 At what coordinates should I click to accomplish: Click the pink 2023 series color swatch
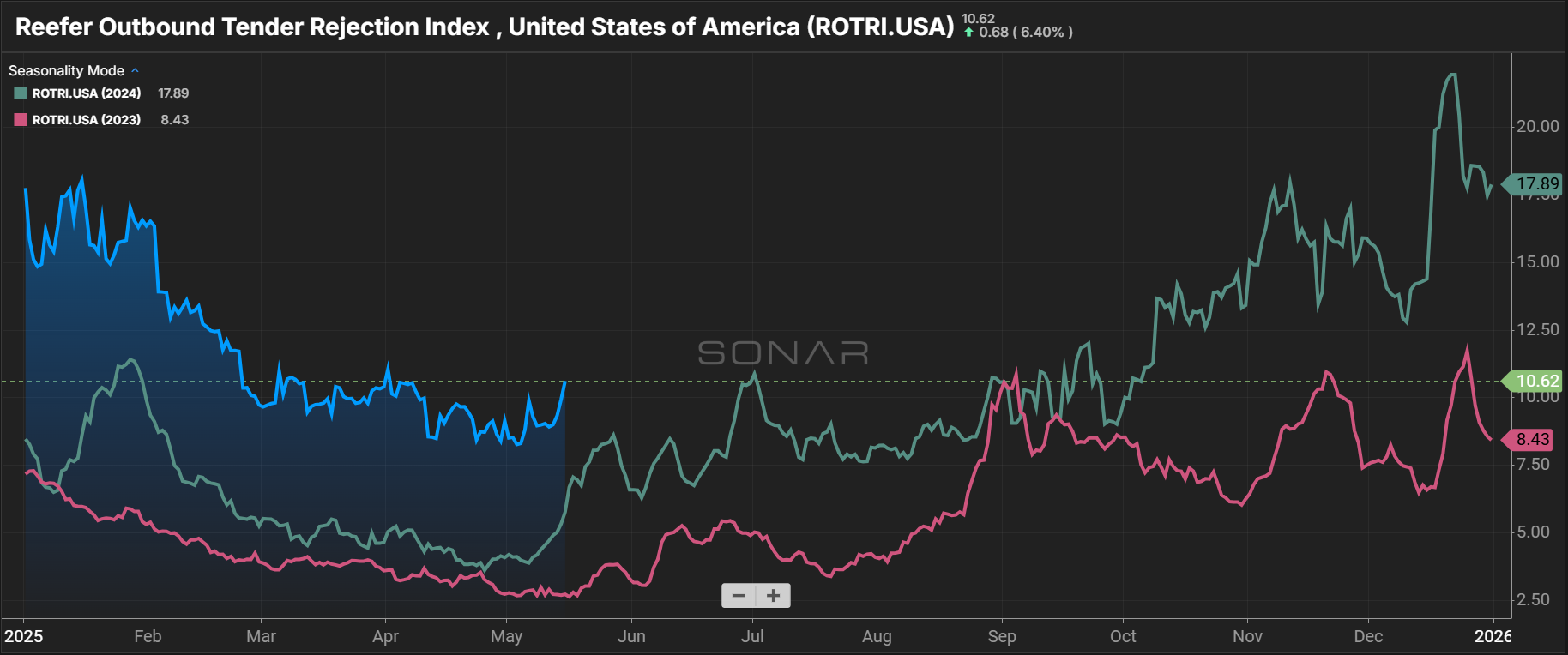[21, 120]
